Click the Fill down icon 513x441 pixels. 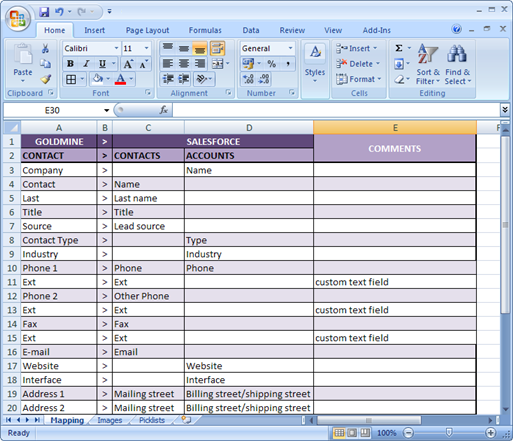click(x=399, y=63)
